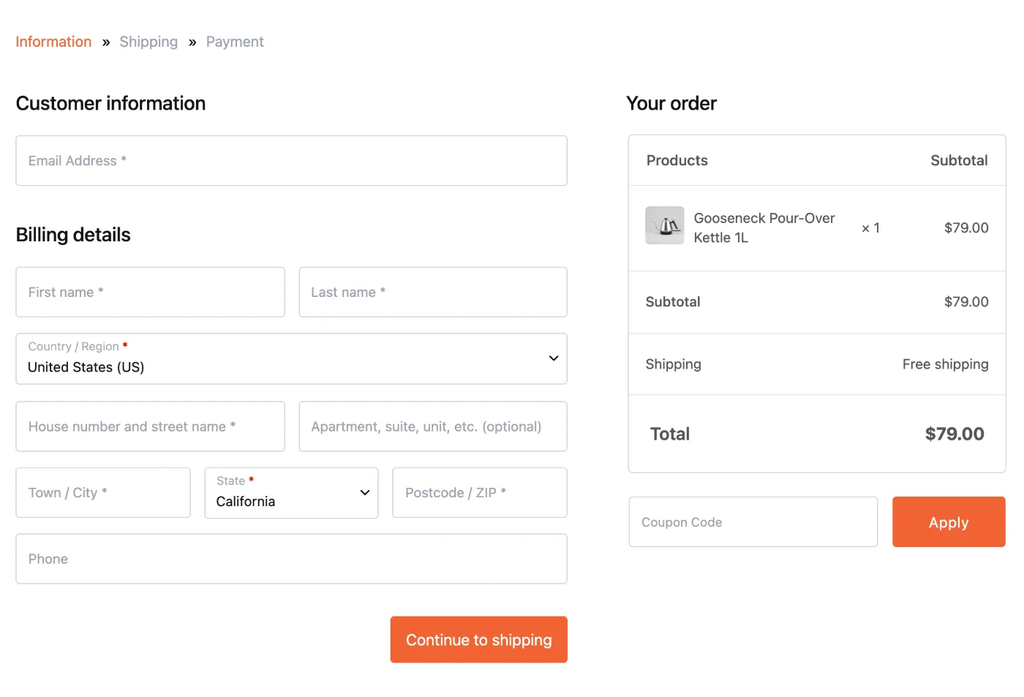Viewport: 1024px width, 697px height.
Task: Open the Country / Region dropdown
Action: pos(291,359)
